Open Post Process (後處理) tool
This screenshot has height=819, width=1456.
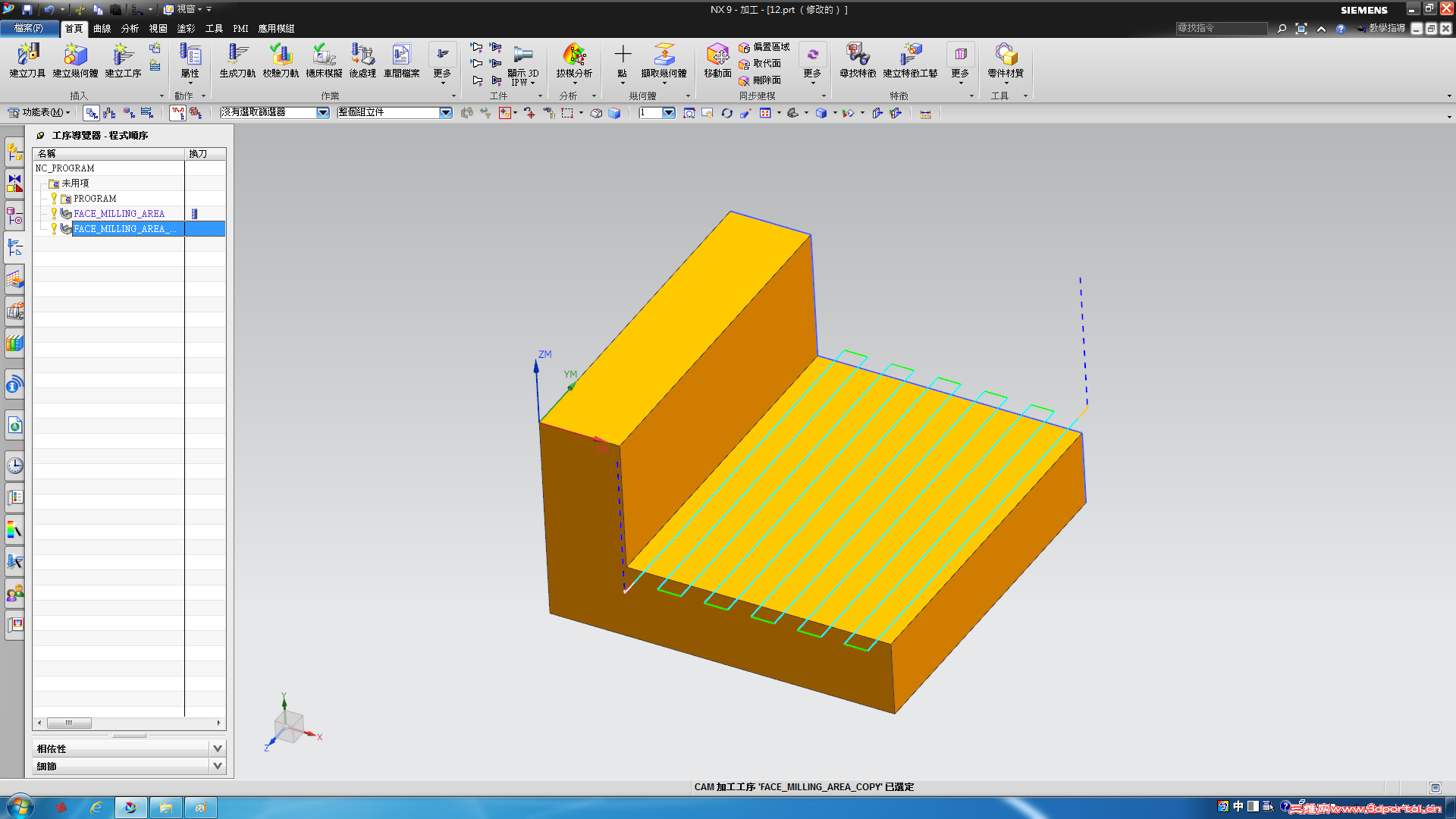(x=362, y=59)
